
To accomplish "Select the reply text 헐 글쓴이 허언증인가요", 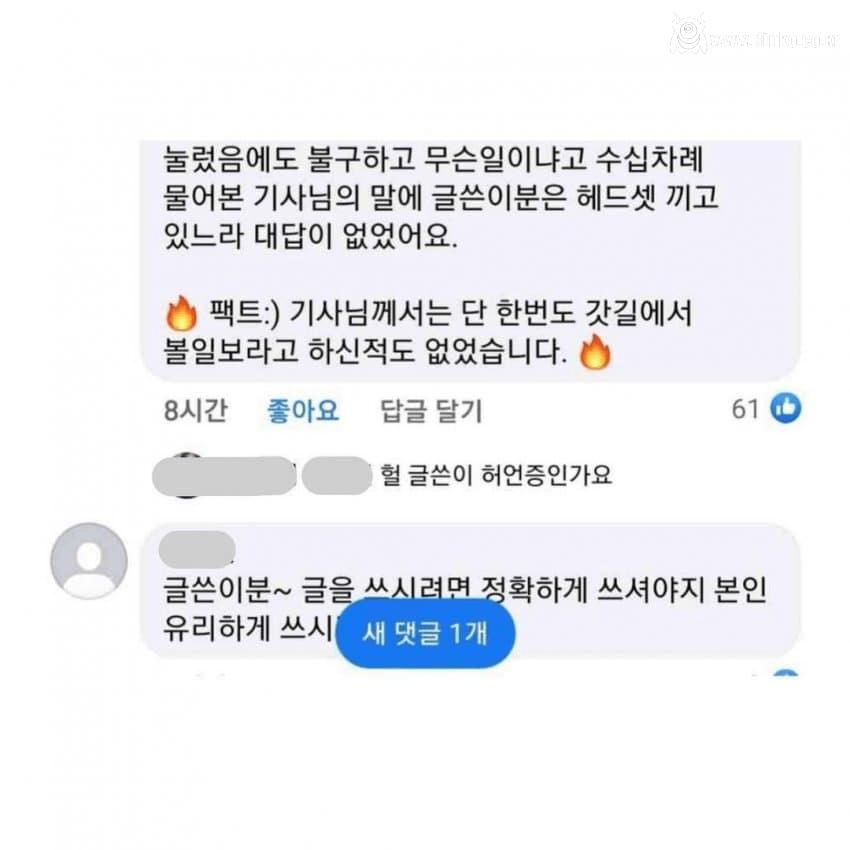I will [x=496, y=475].
